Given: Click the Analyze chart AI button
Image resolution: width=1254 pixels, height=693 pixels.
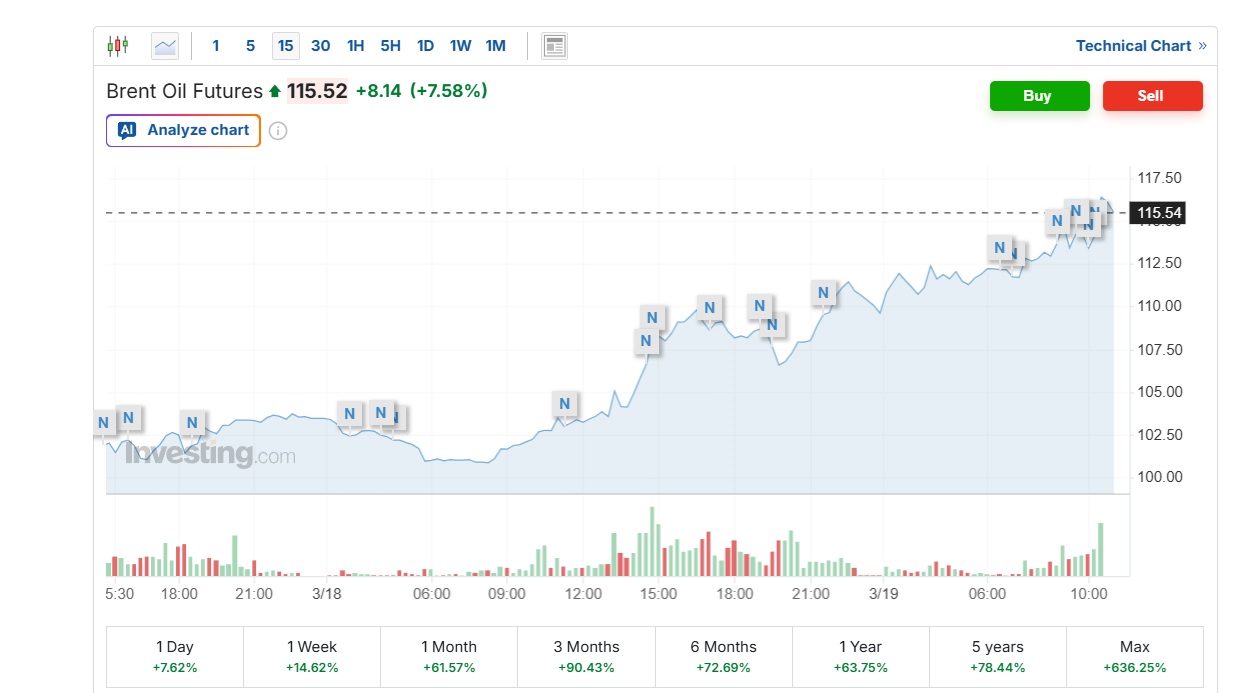Looking at the screenshot, I should click(x=184, y=131).
